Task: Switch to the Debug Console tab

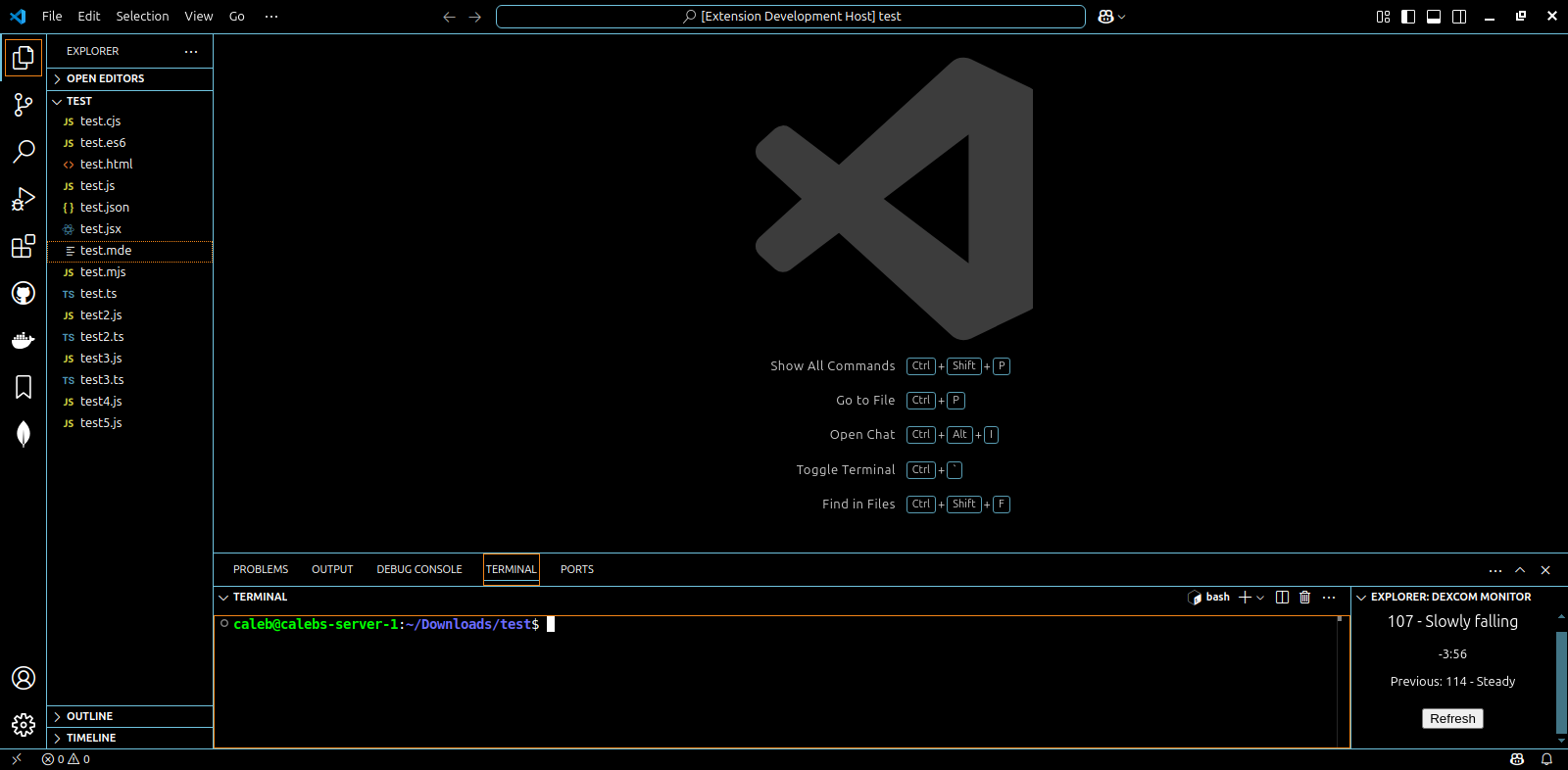Action: pos(419,570)
